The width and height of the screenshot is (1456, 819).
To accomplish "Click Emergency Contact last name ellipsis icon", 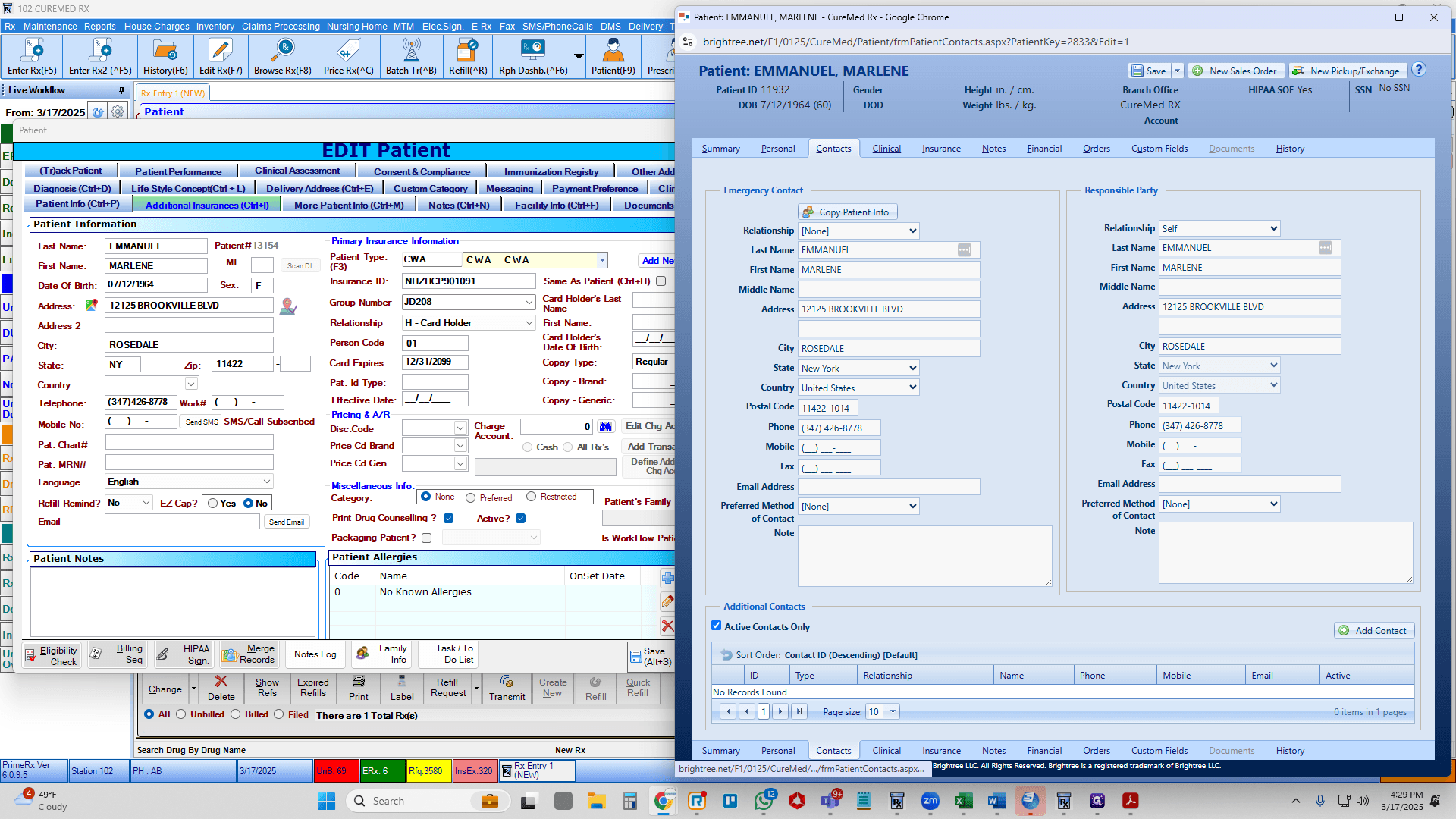I will (964, 249).
